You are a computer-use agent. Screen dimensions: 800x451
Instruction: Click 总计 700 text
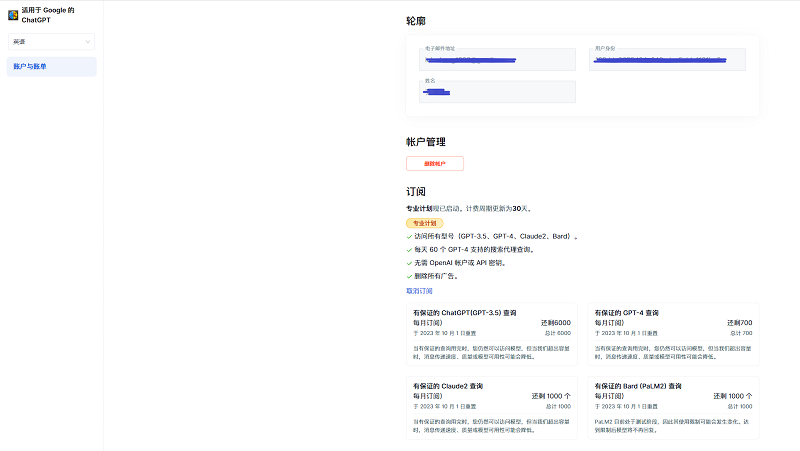(741, 333)
